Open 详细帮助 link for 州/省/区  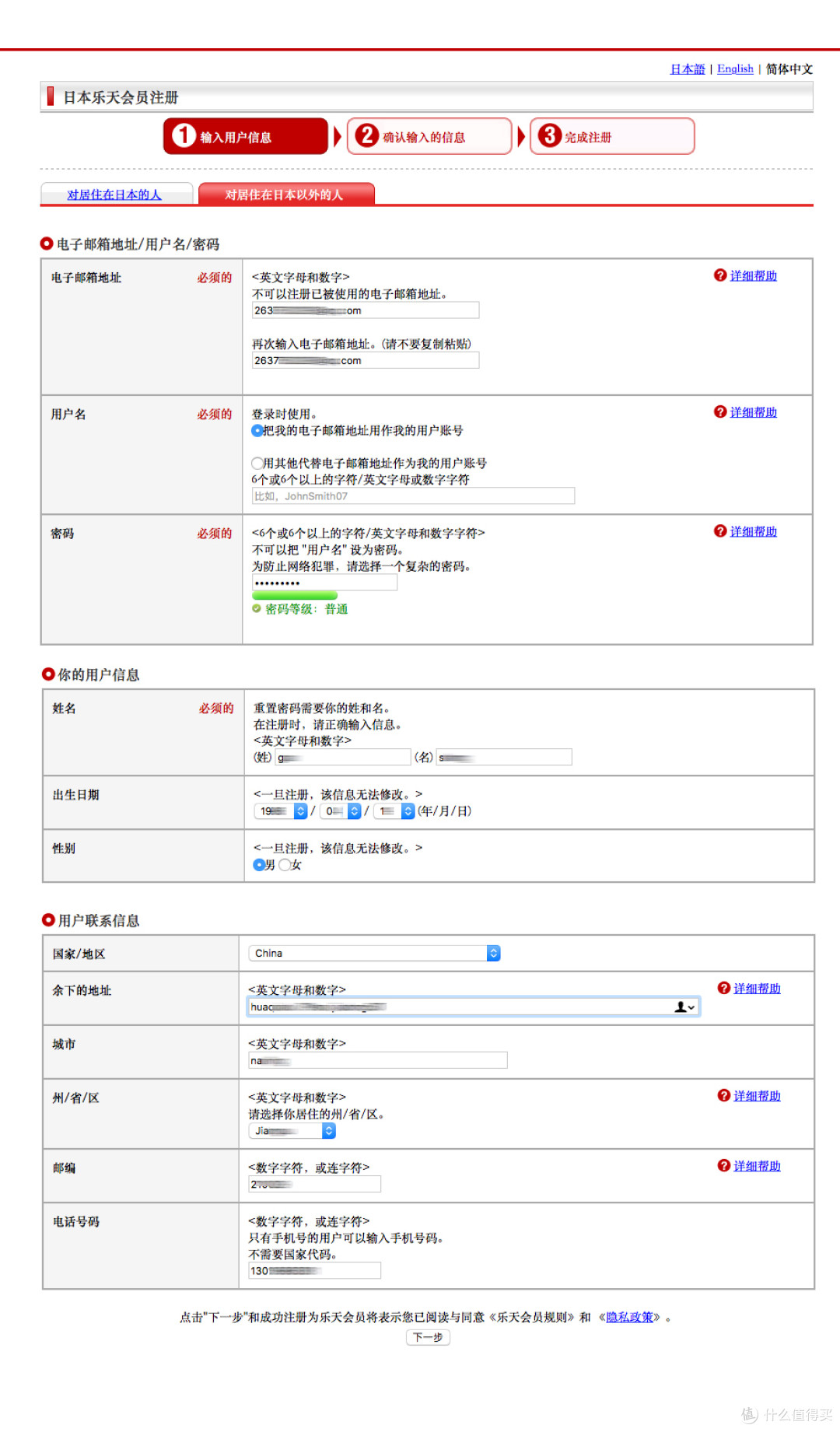pos(757,1096)
